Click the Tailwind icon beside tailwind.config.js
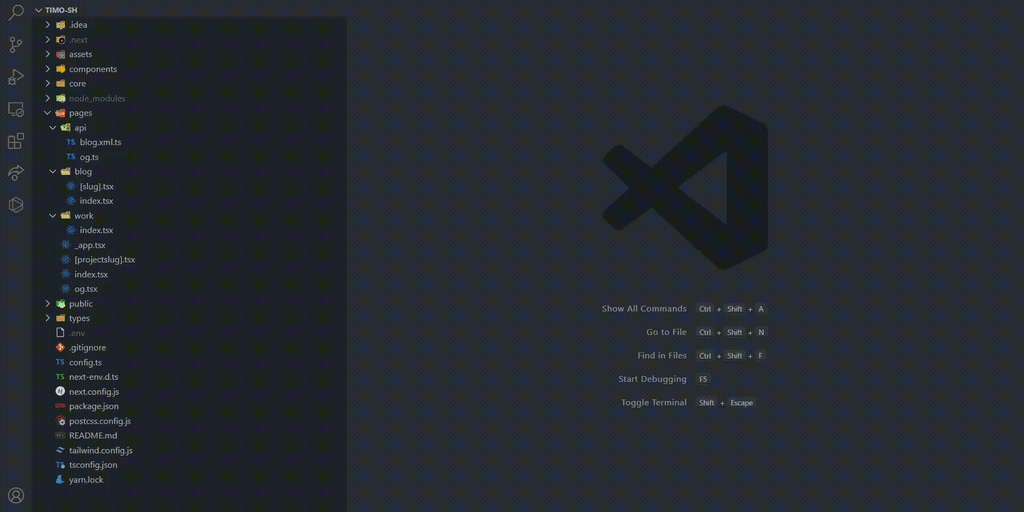Viewport: 1024px width, 512px height. coord(60,451)
